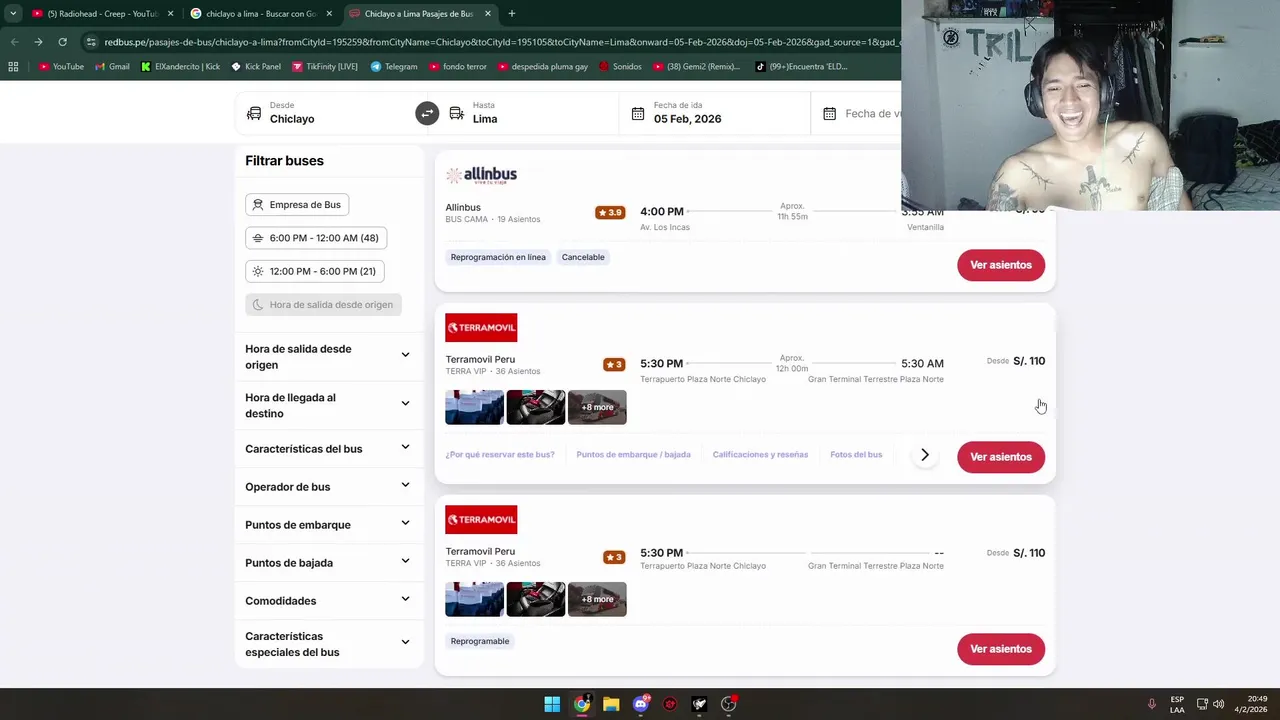Open Calificaciones y reseñas tab
This screenshot has width=1280, height=720.
click(760, 455)
